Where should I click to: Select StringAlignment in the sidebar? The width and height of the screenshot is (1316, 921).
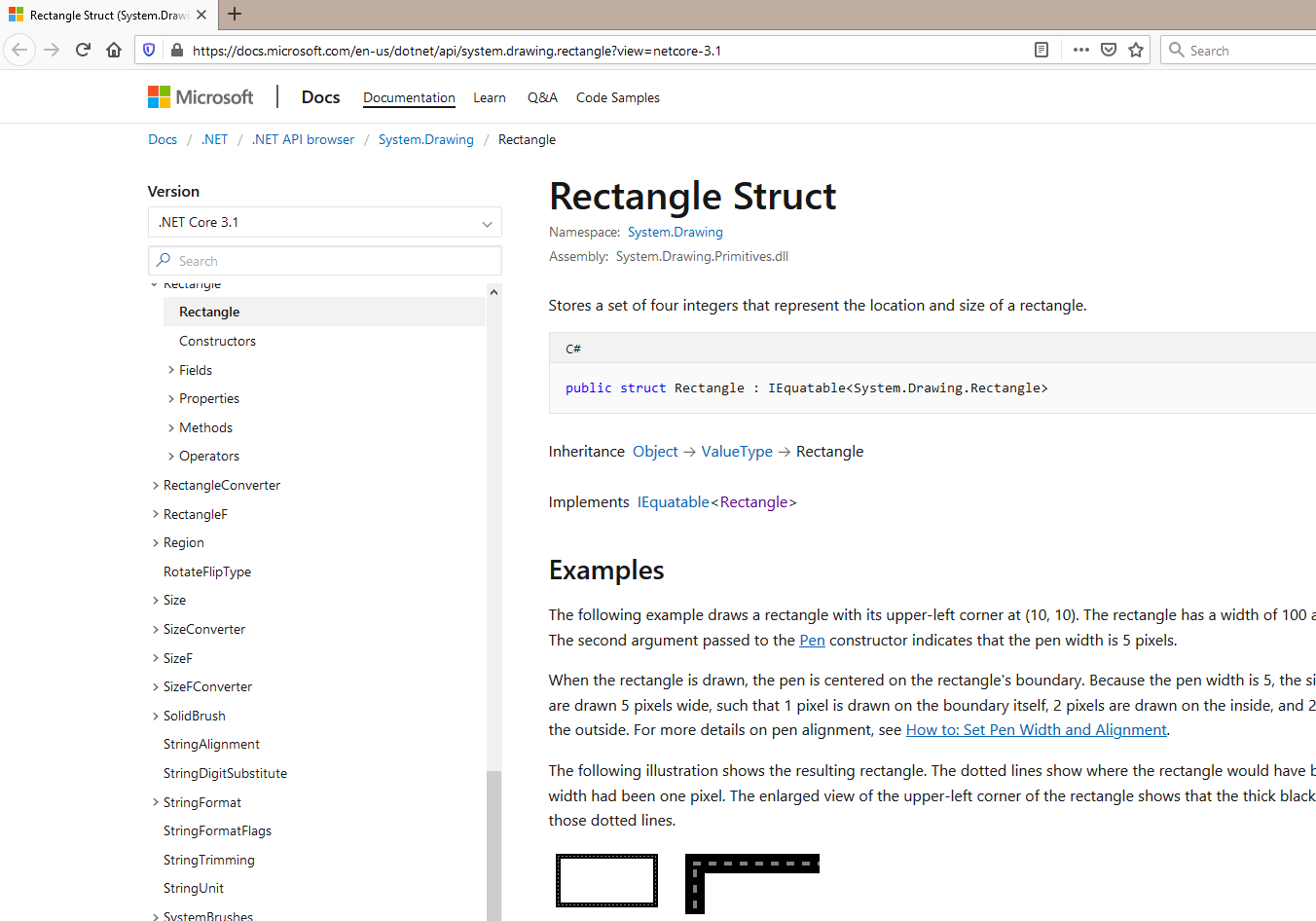211,744
